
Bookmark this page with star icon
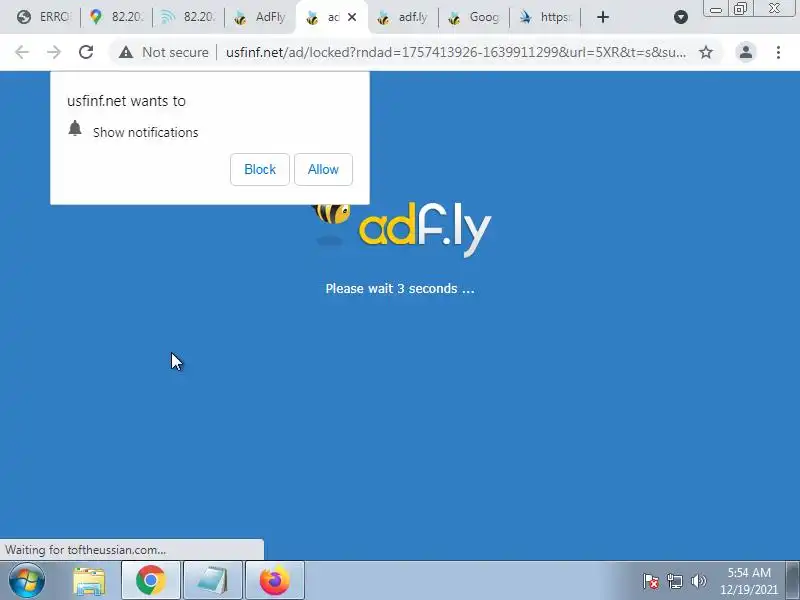tap(706, 52)
